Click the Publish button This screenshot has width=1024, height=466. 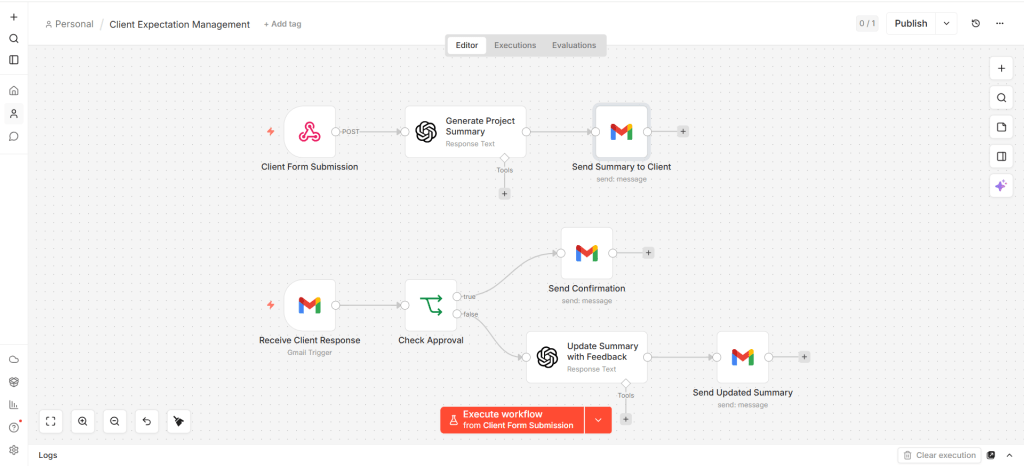(x=911, y=23)
